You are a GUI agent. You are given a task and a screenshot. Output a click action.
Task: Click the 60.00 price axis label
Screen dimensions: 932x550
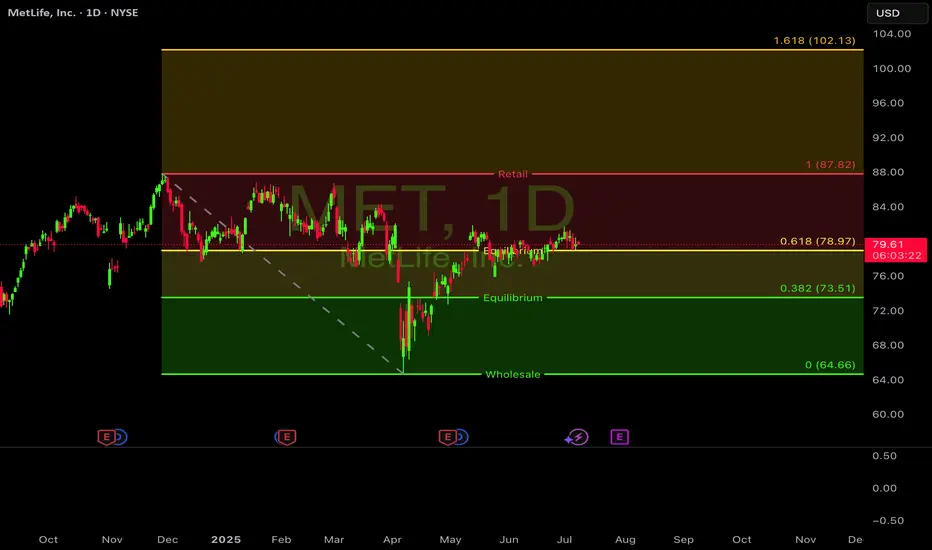coord(888,414)
